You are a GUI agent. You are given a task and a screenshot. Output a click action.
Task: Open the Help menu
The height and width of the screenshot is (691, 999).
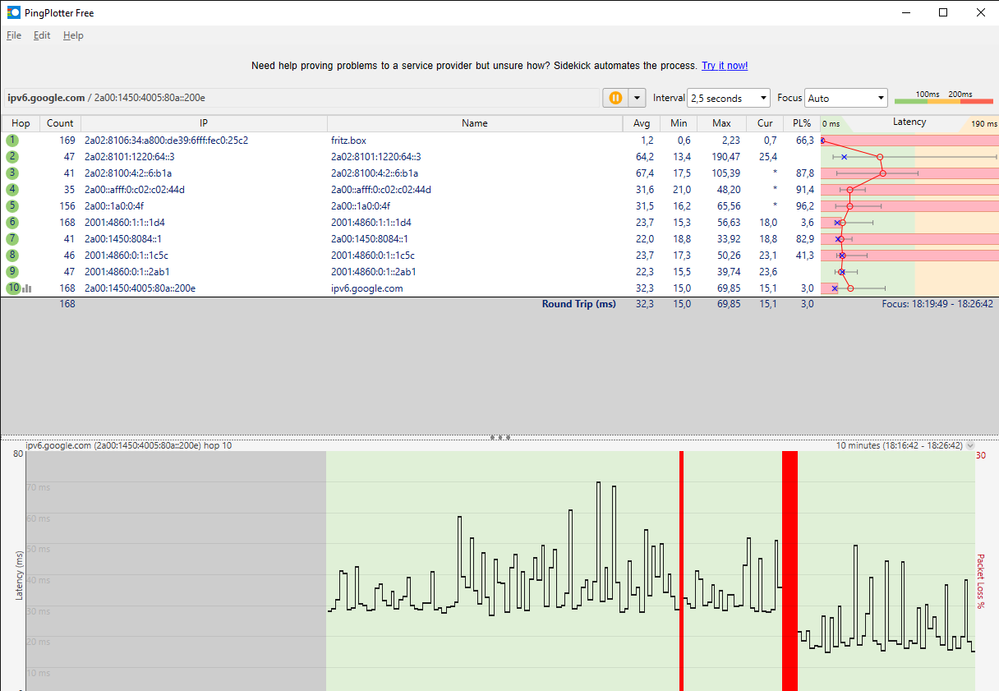point(73,36)
